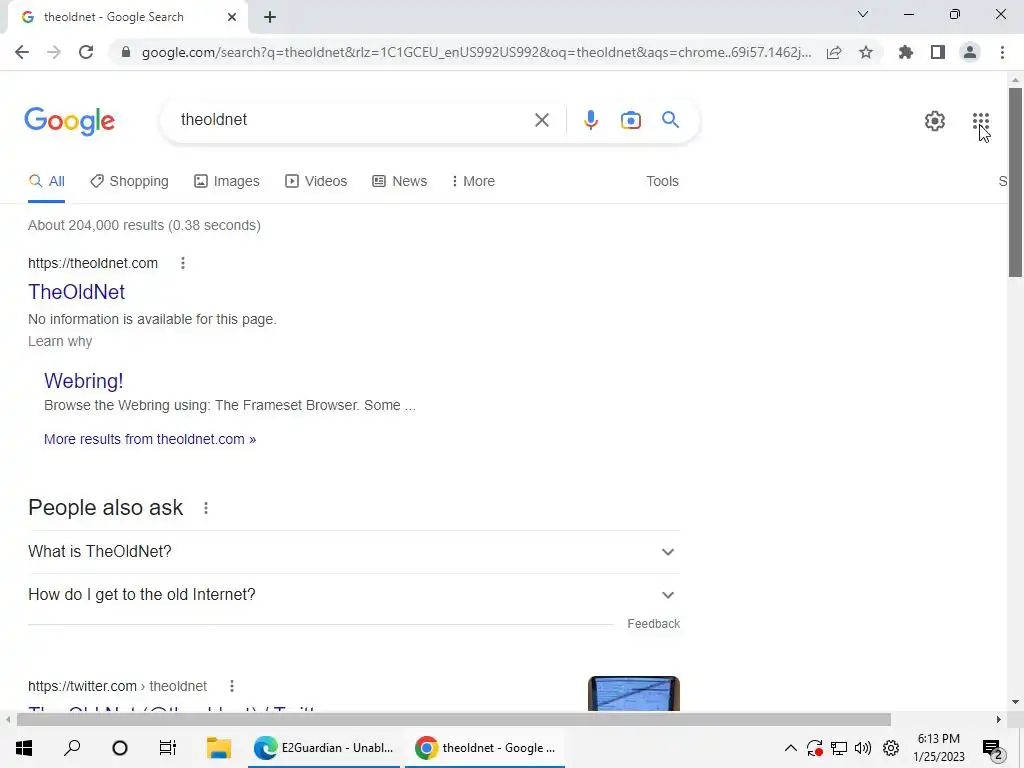Image resolution: width=1024 pixels, height=768 pixels.
Task: Select the All results tab
Action: click(46, 181)
